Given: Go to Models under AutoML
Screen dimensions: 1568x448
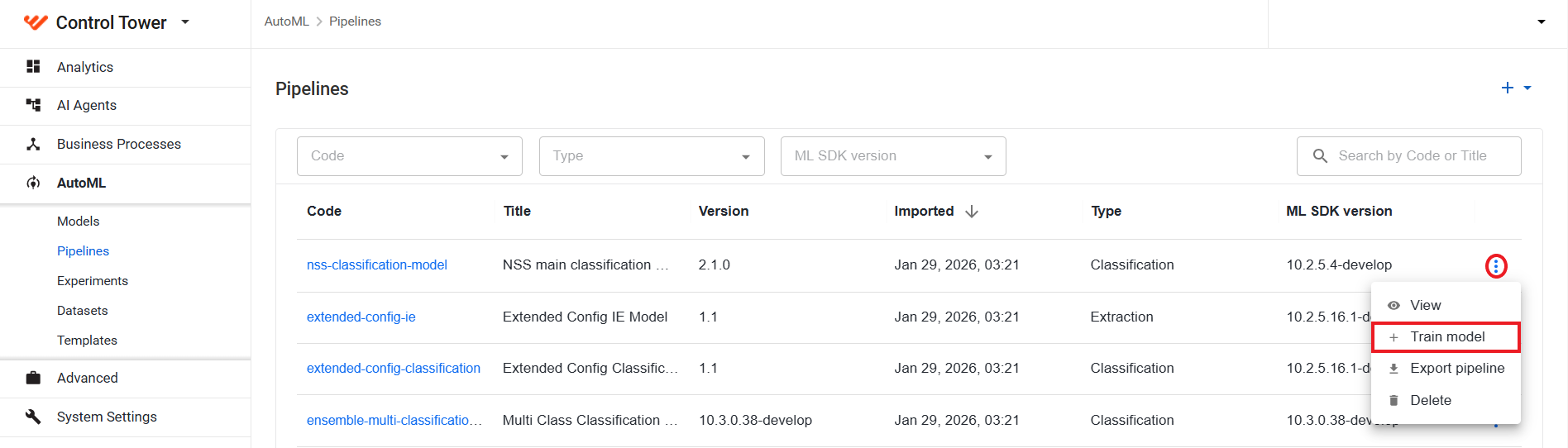Looking at the screenshot, I should pos(78,221).
